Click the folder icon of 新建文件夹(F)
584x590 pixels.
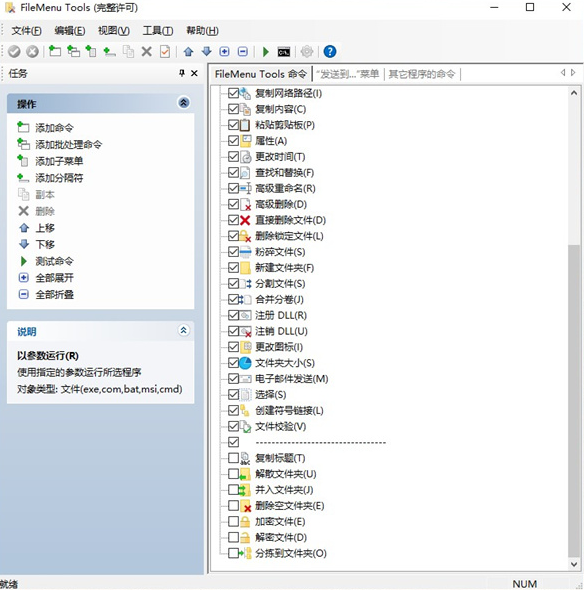click(x=245, y=268)
